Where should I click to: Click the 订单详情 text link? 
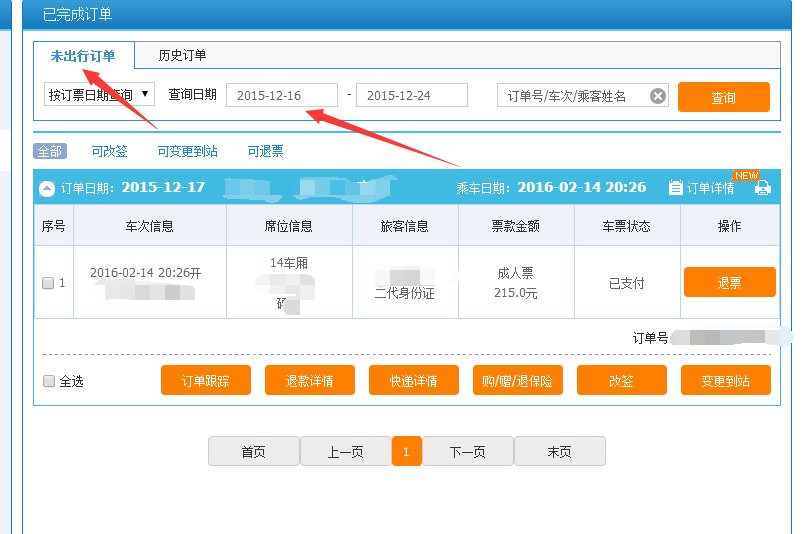tap(710, 188)
